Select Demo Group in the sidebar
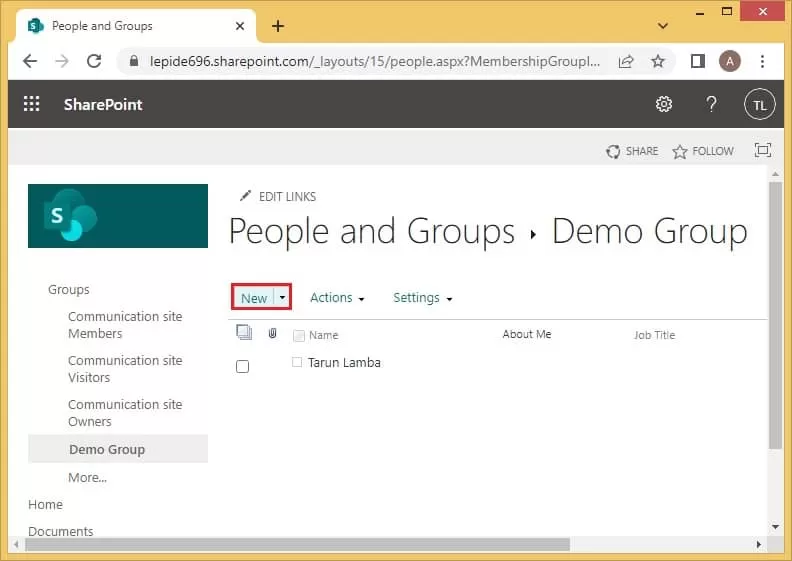This screenshot has height=561, width=792. [x=107, y=449]
